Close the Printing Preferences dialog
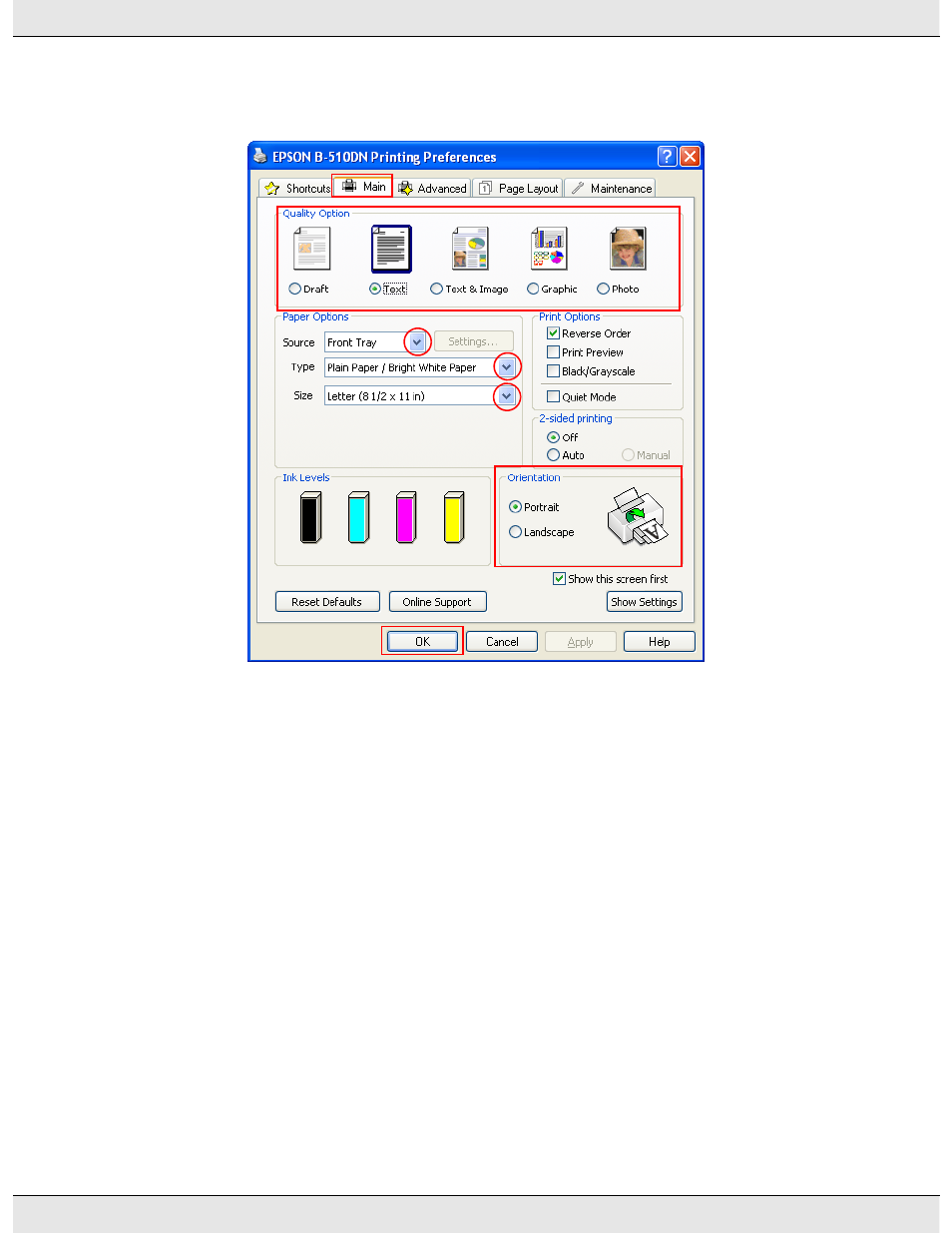952x1233 pixels. (690, 156)
